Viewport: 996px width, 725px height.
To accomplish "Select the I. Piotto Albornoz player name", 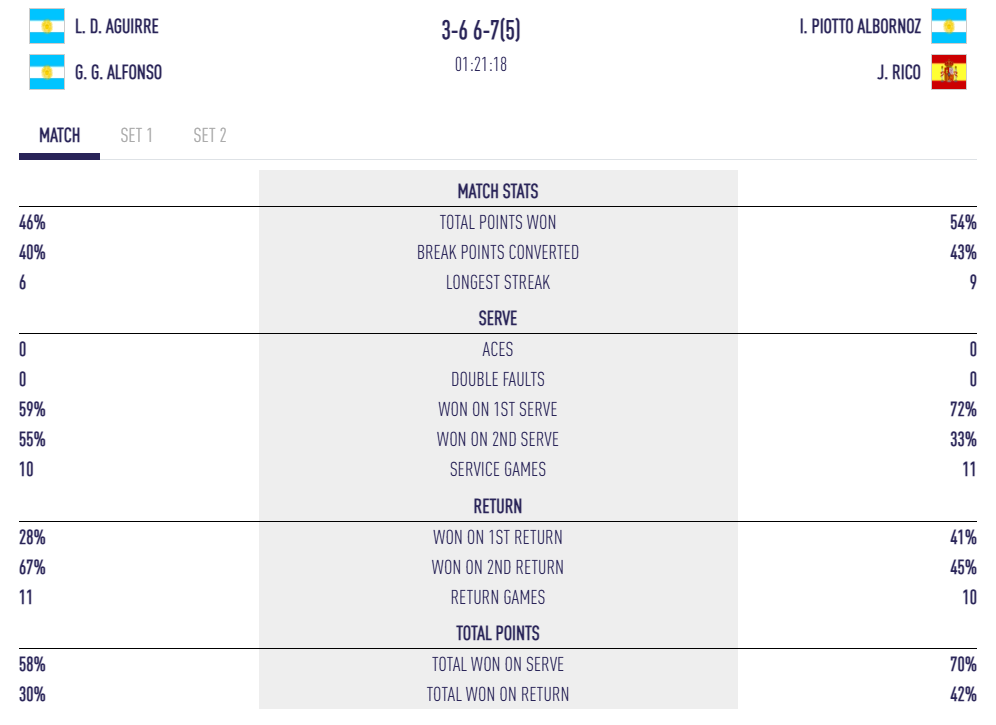I will (x=860, y=27).
